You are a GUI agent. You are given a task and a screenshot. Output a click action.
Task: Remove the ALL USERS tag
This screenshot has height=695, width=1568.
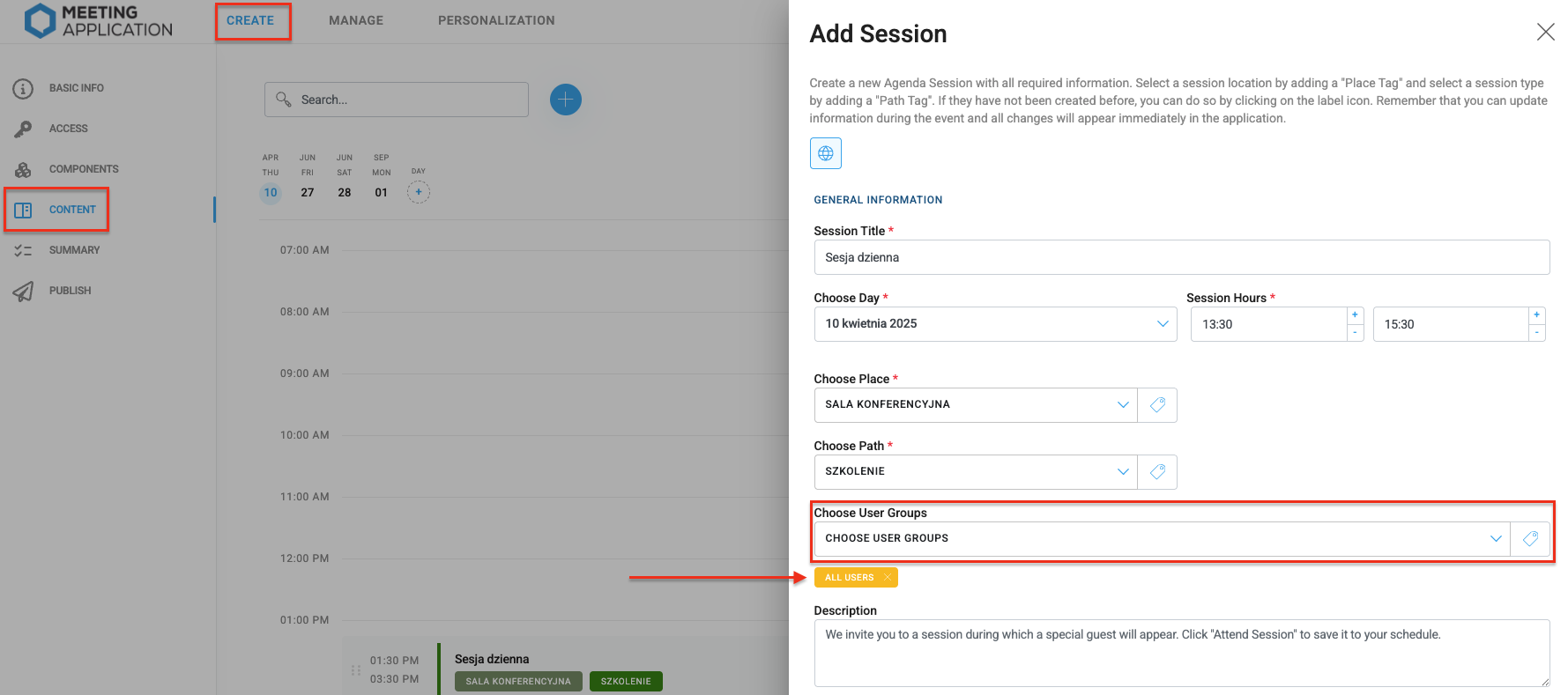[887, 578]
